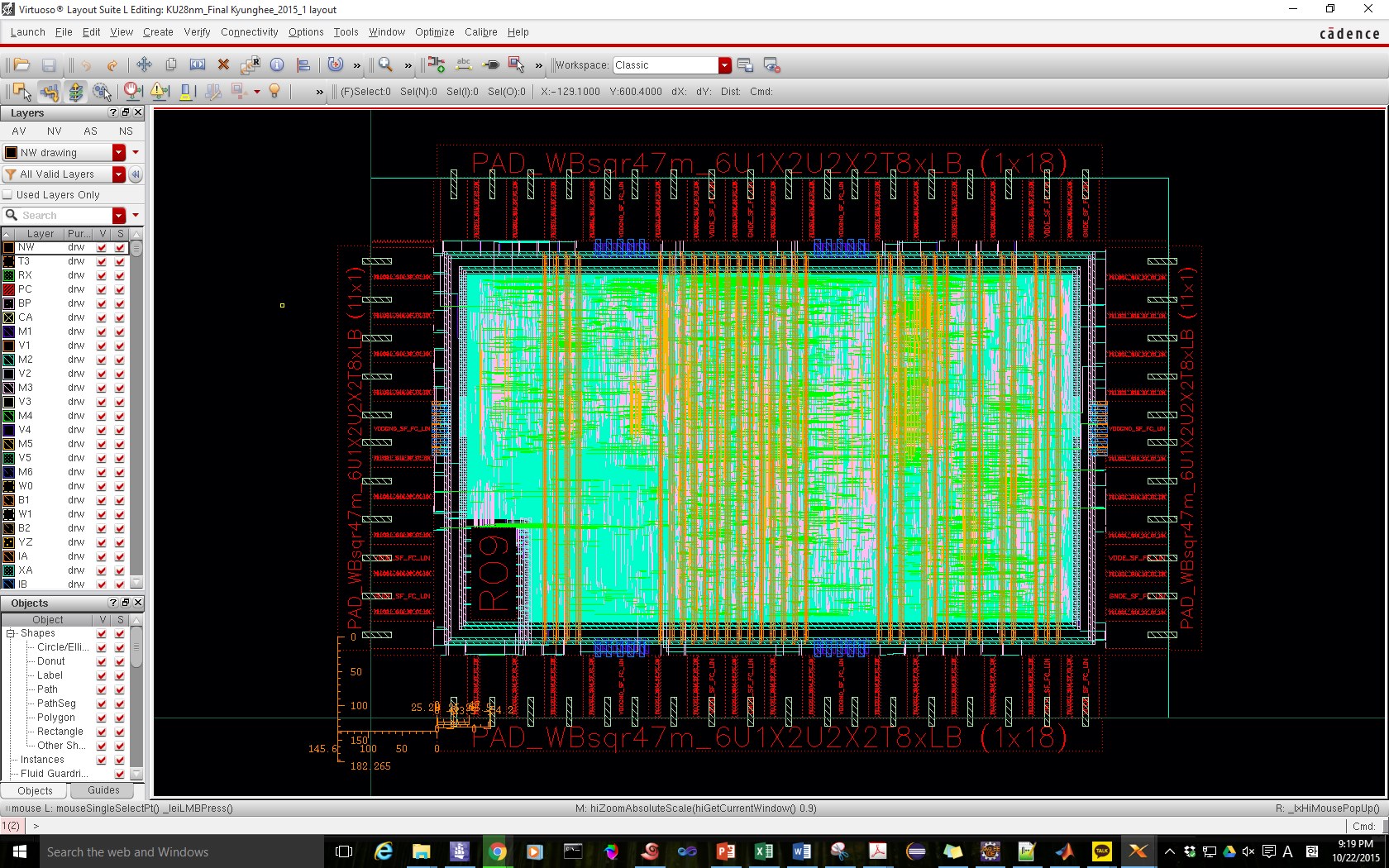Image resolution: width=1389 pixels, height=868 pixels.
Task: Click the AV all-visible button
Action: click(19, 131)
